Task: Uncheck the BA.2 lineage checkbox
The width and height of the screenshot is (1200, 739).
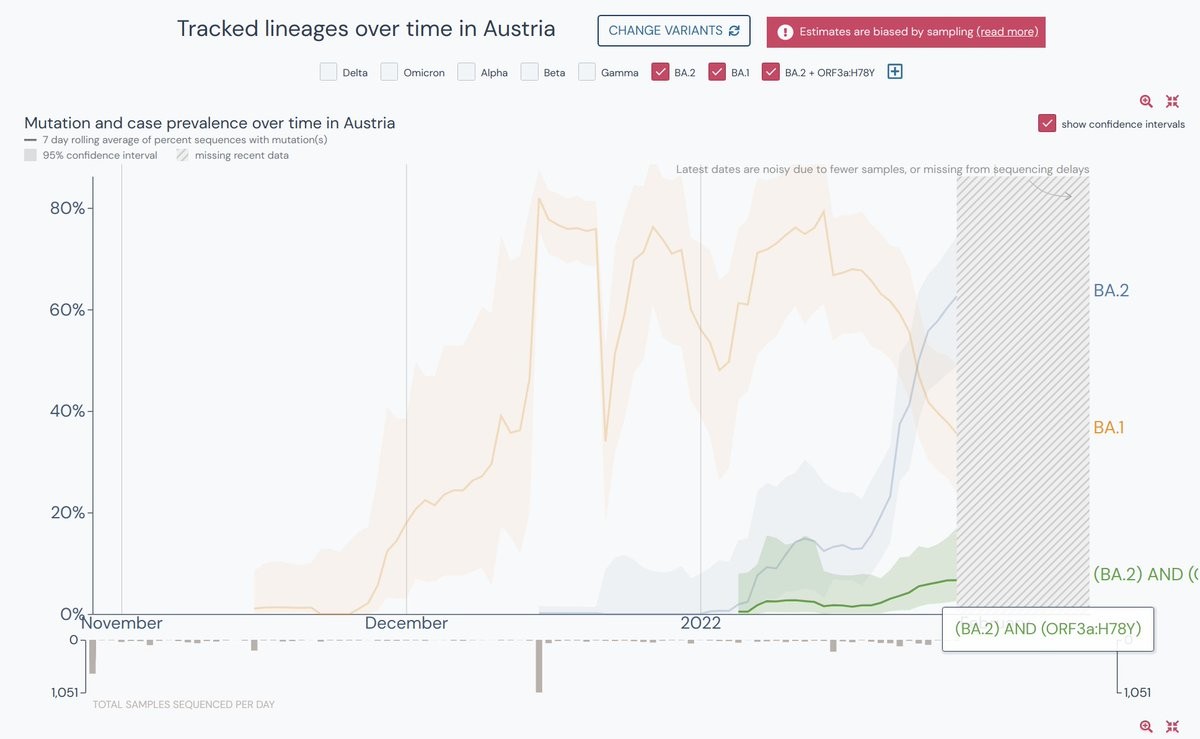Action: click(x=661, y=72)
